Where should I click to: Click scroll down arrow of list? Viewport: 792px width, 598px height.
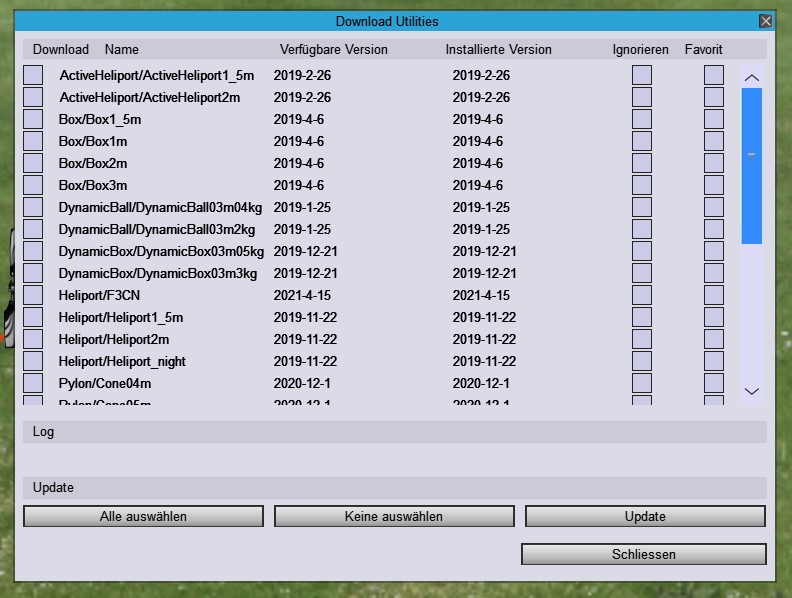(x=752, y=391)
